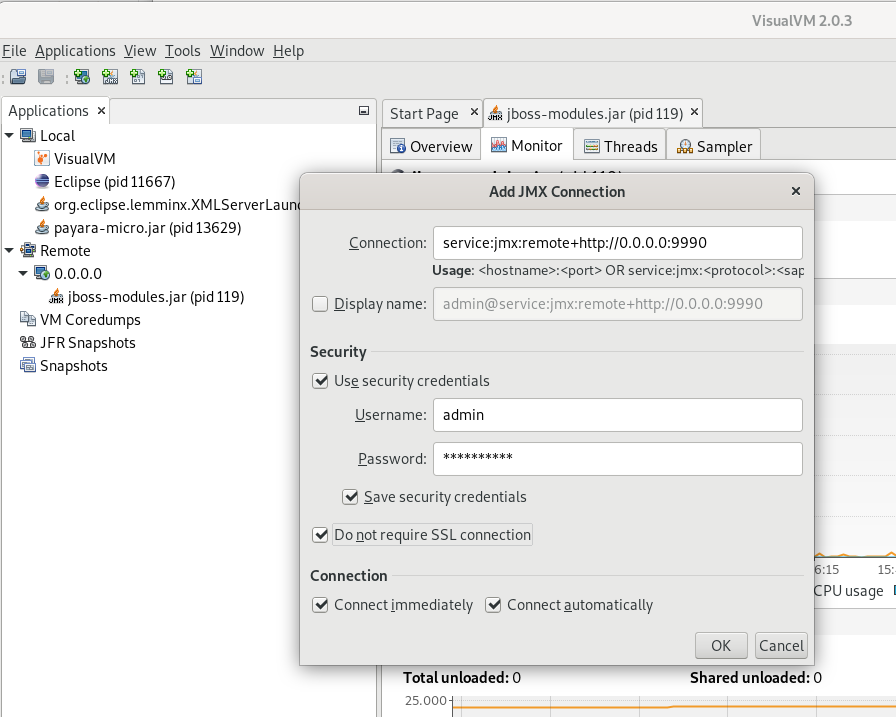Toggle Save security credentials checkbox

(x=350, y=497)
